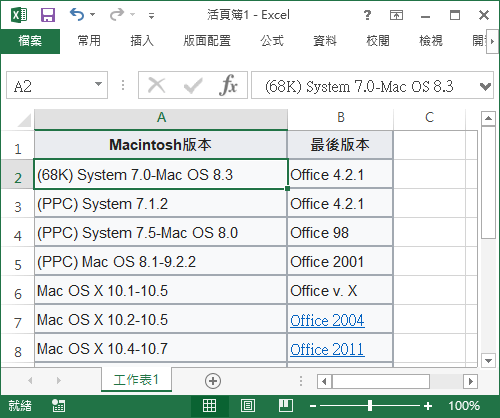The width and height of the screenshot is (500, 418).
Task: Undo the last action
Action: click(x=77, y=15)
